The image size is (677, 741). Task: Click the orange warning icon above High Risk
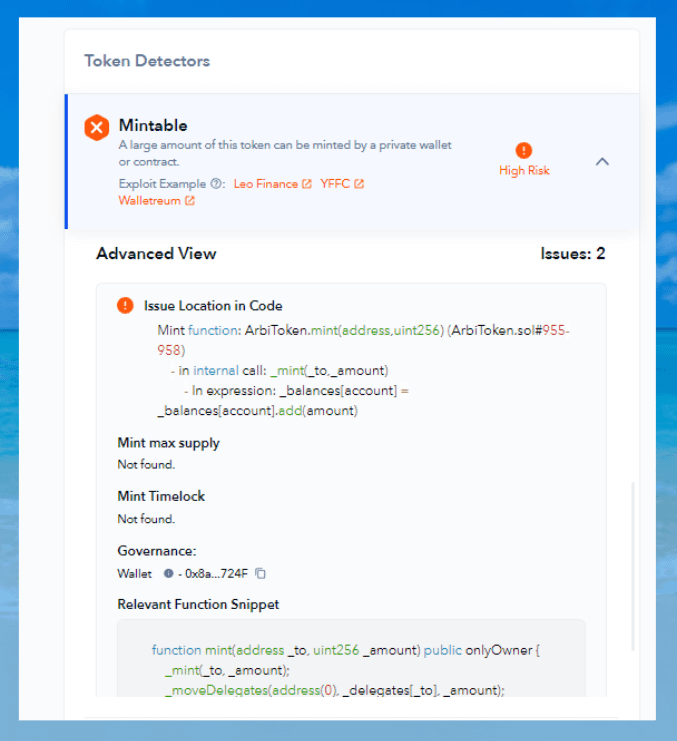pos(524,151)
